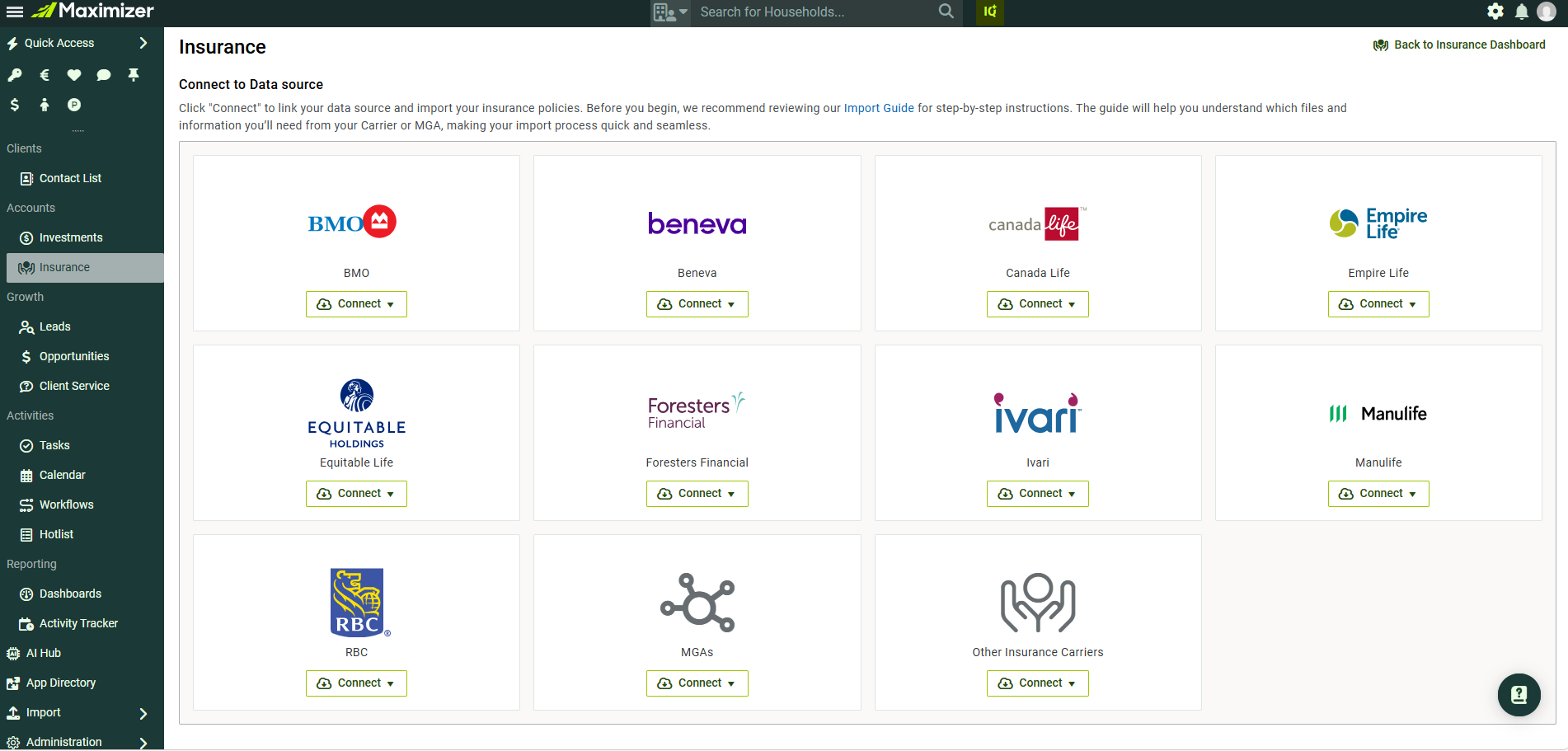Image resolution: width=1568 pixels, height=751 pixels.
Task: Click the green IQ badge in top bar
Action: pyautogui.click(x=990, y=12)
